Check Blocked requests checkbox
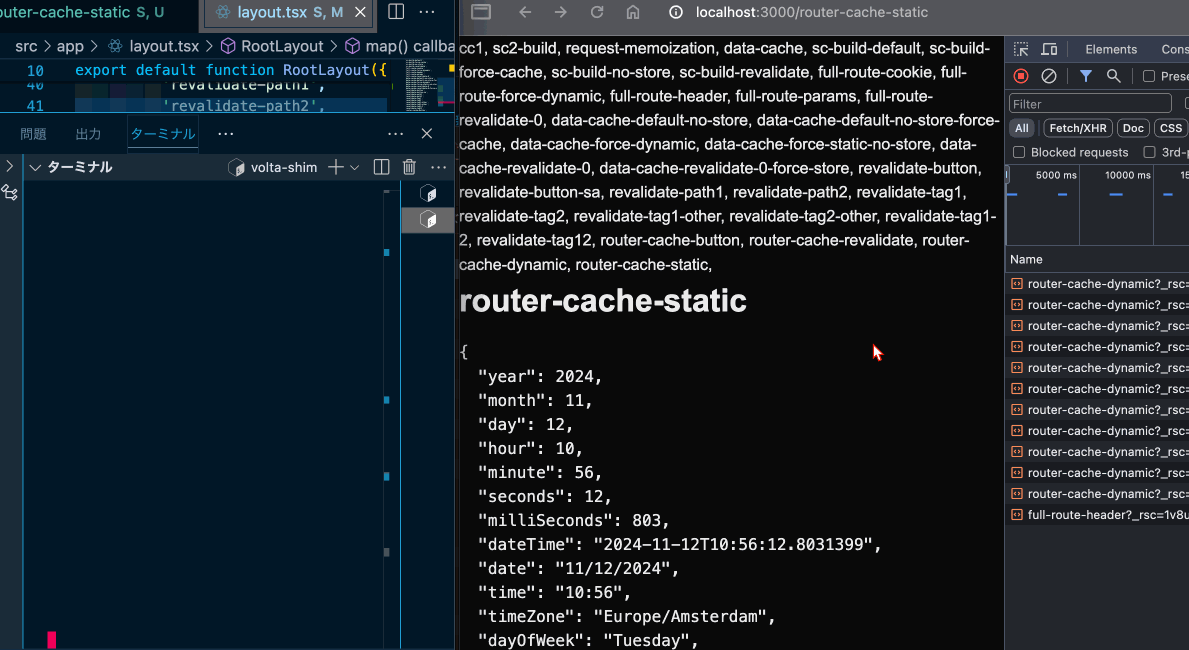This screenshot has width=1189, height=650. pyautogui.click(x=1019, y=152)
